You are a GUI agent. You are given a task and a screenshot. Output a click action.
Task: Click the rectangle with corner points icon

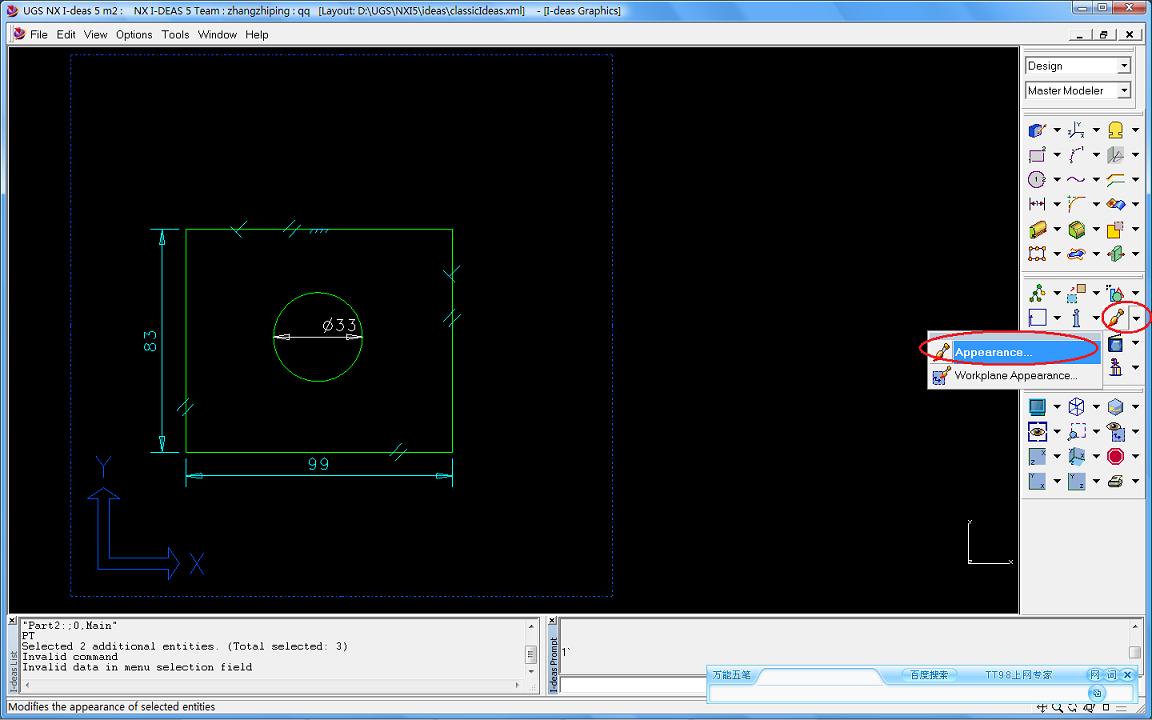pyautogui.click(x=1037, y=254)
